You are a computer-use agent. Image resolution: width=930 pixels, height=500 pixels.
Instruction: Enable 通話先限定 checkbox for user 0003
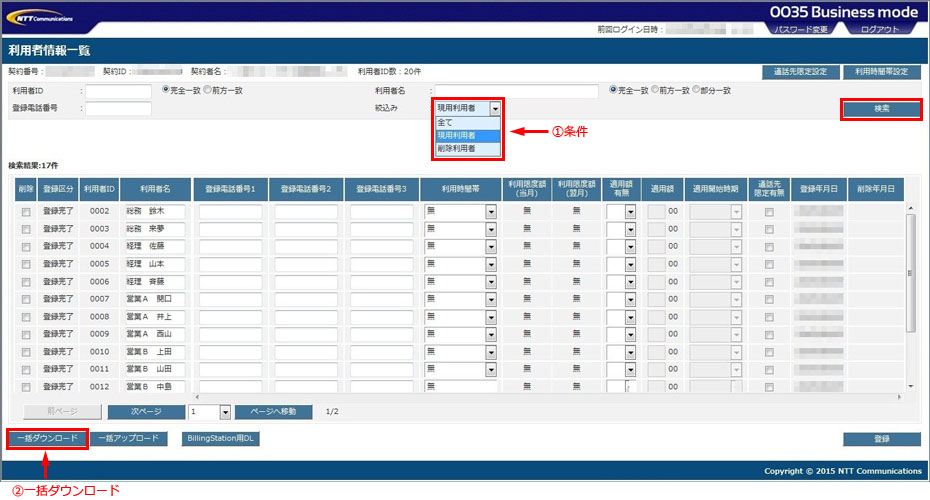coord(768,229)
